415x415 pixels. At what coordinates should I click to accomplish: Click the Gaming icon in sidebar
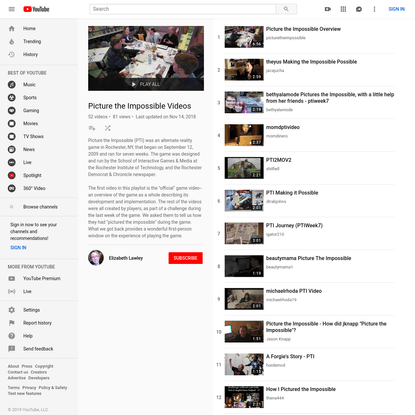click(12, 110)
